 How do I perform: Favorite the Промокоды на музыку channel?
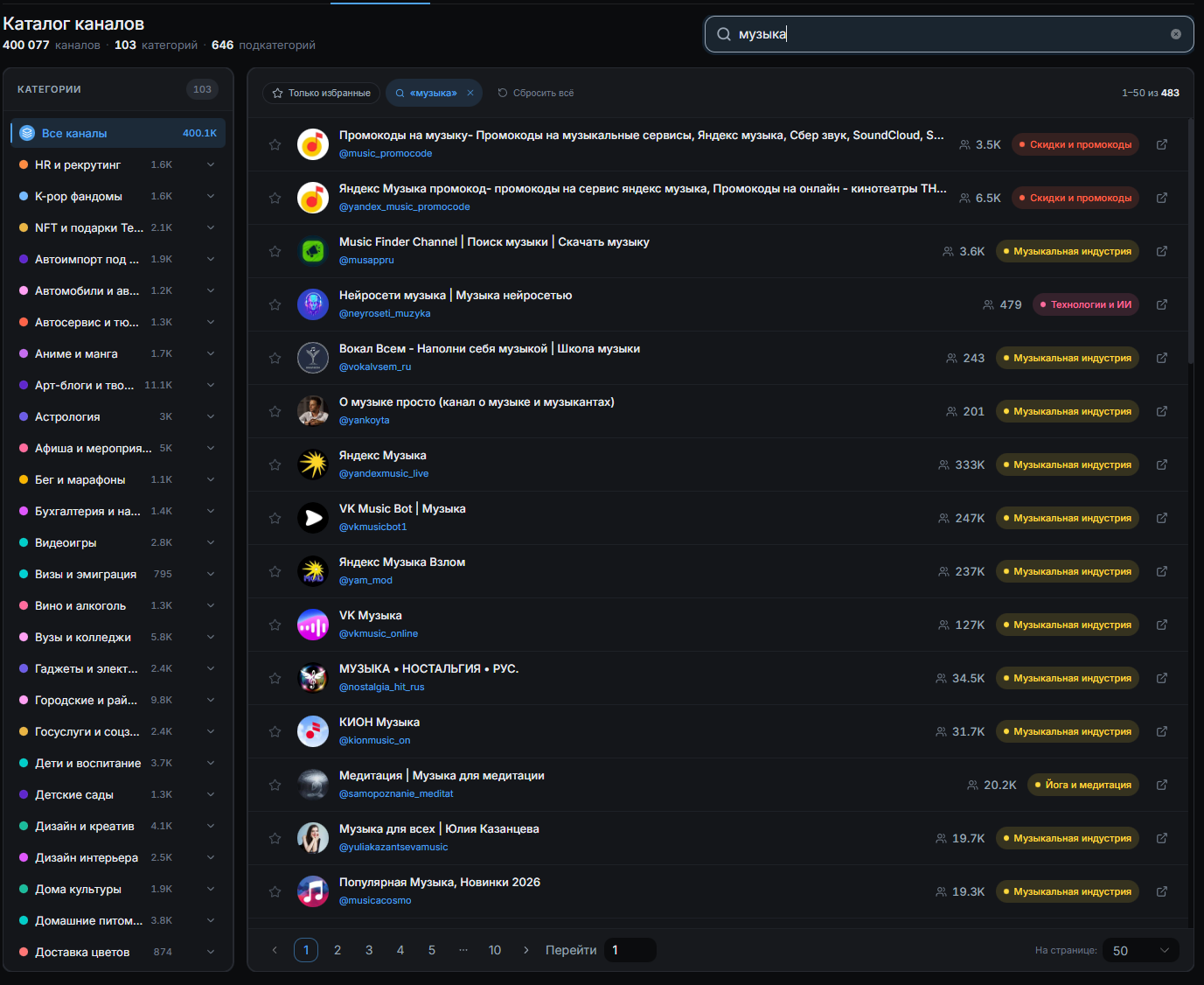(275, 144)
